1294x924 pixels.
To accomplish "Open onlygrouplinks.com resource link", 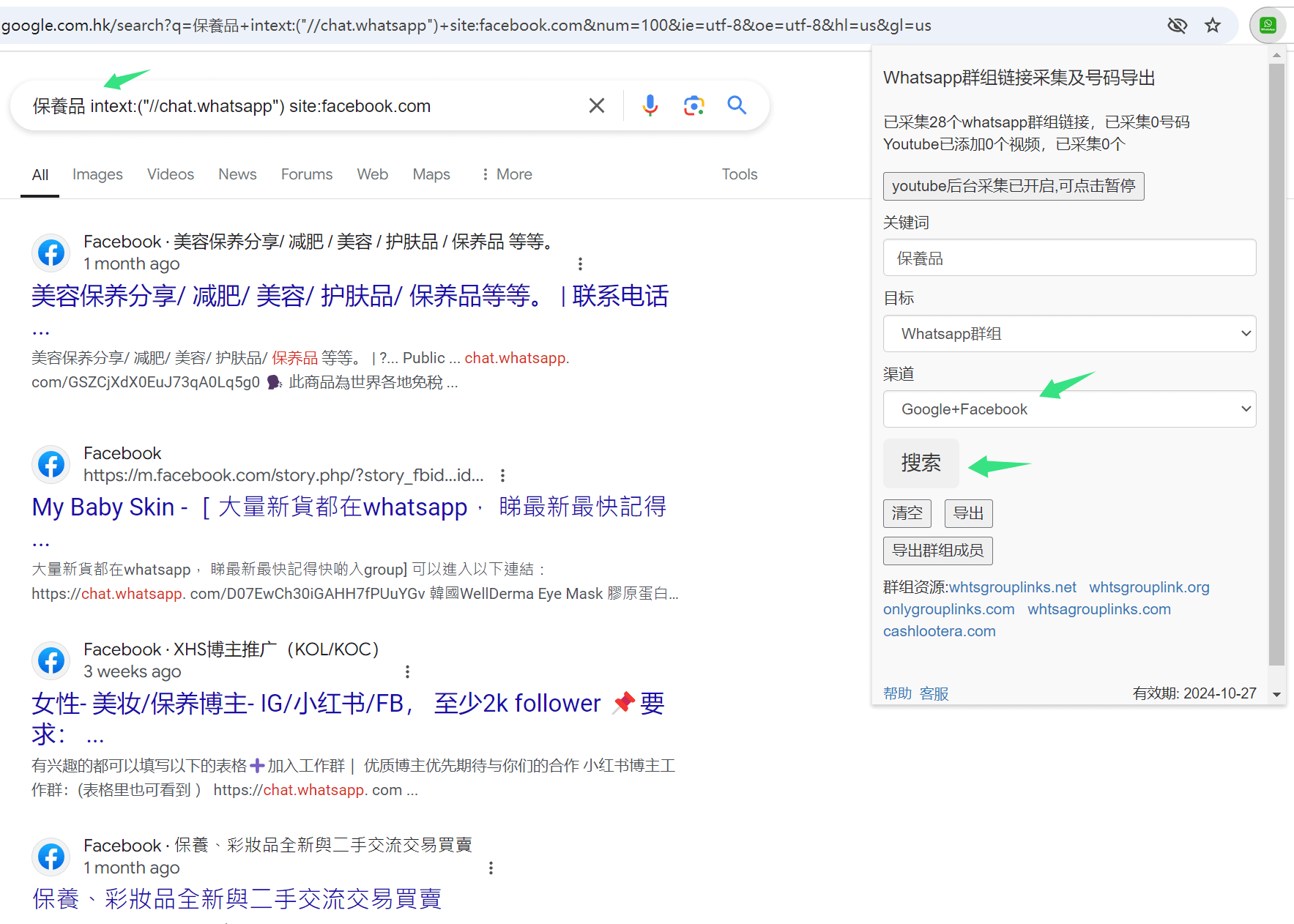I will (949, 609).
